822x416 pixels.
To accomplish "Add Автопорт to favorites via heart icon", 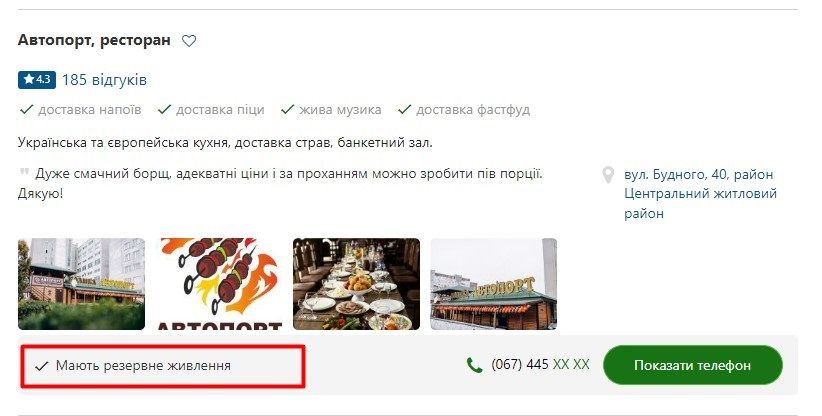I will coord(189,41).
